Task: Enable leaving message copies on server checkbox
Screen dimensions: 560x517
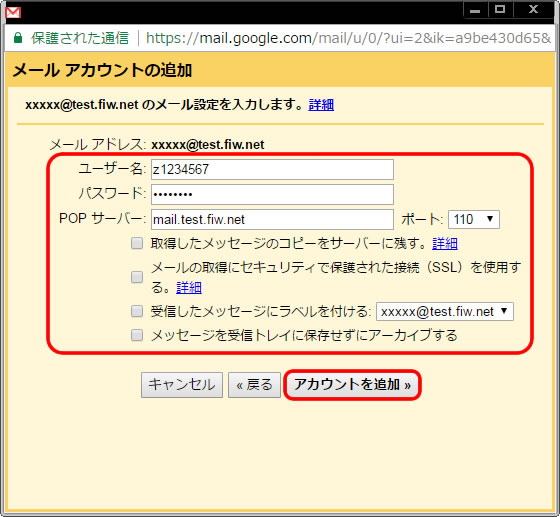Action: 137,244
